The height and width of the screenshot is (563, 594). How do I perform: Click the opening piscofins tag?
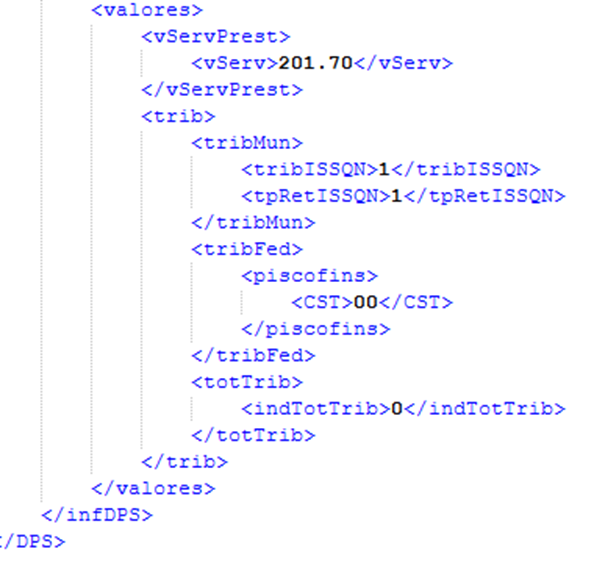point(310,275)
